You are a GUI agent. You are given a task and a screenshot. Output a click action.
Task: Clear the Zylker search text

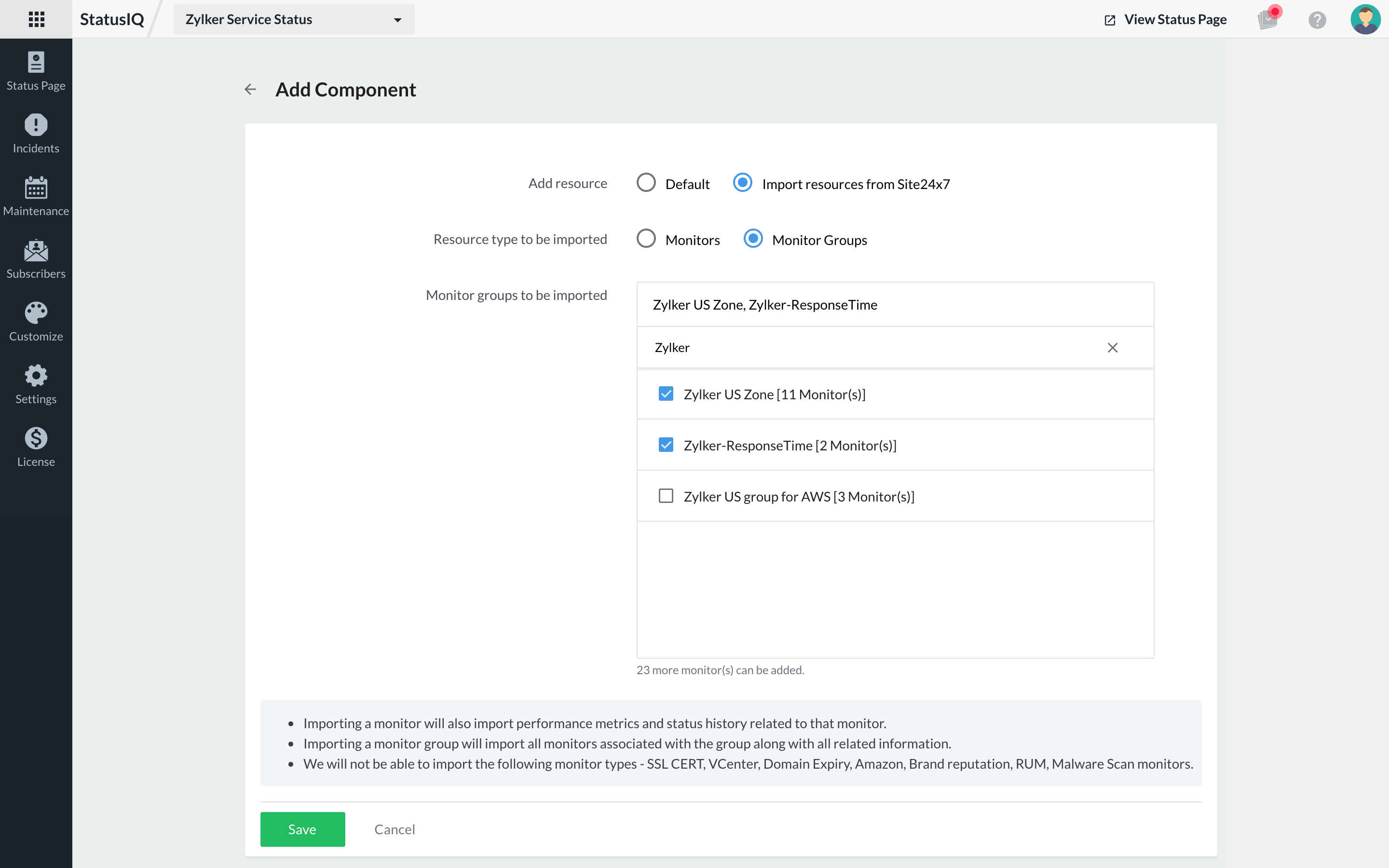coord(1112,347)
